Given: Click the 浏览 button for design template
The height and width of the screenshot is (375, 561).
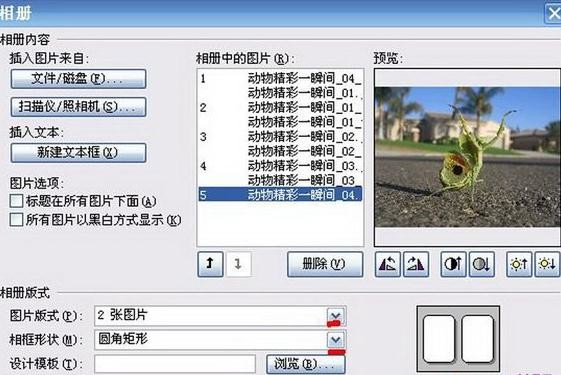Looking at the screenshot, I should tap(306, 364).
